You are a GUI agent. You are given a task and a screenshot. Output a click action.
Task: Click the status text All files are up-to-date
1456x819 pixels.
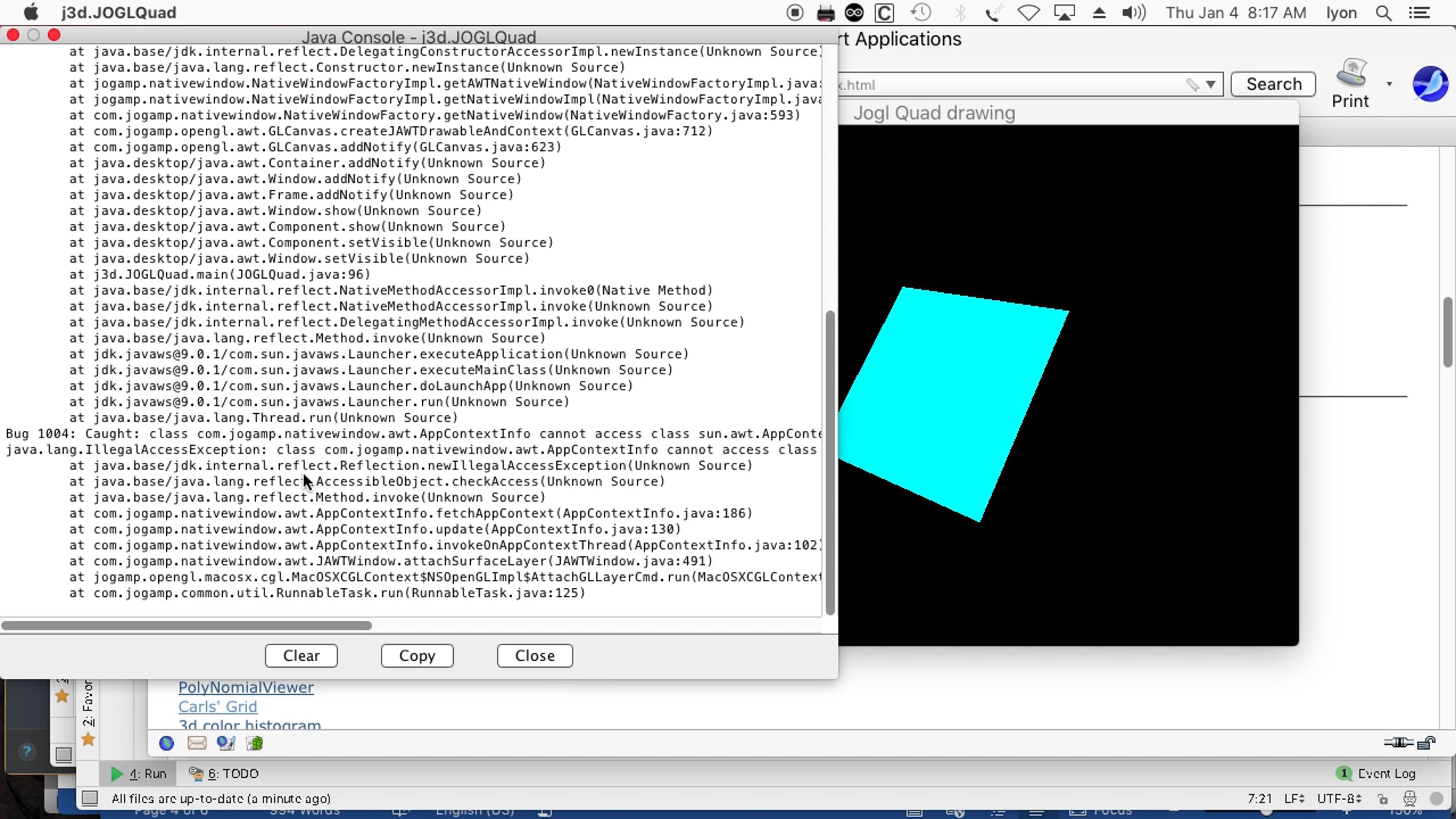coord(221,799)
